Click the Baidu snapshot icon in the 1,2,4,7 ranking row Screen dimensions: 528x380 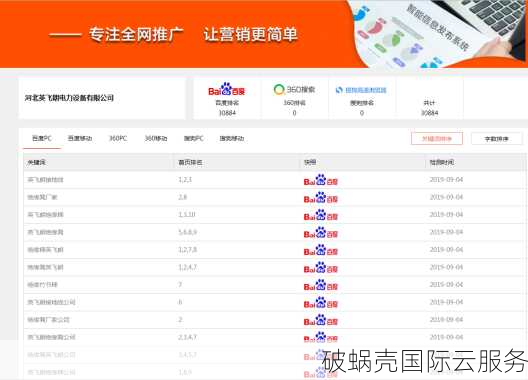[321, 268]
